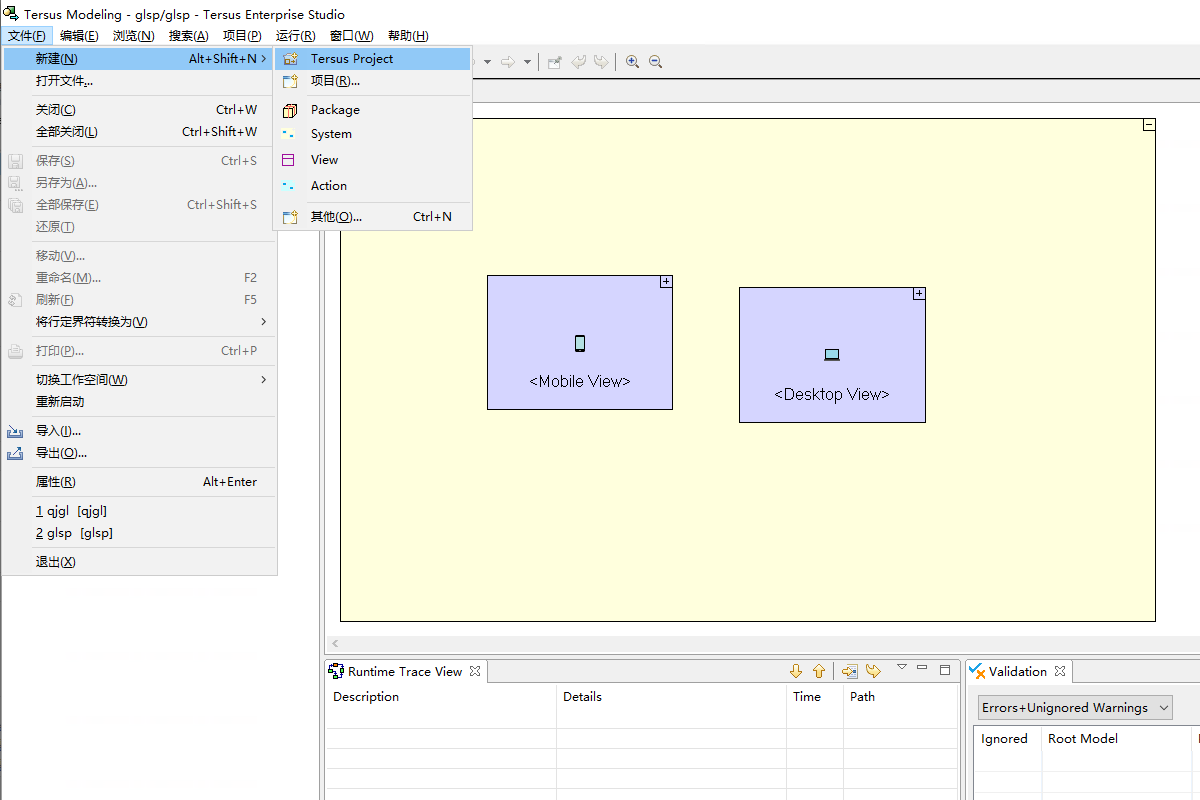Click the down arrow icon in Runtime Trace
Screen dimensions: 1200x800
(x=796, y=672)
